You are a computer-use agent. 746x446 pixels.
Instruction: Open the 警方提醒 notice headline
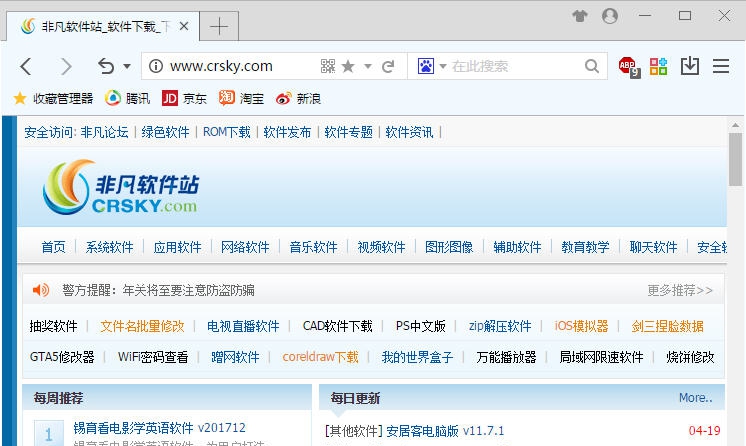coord(158,290)
